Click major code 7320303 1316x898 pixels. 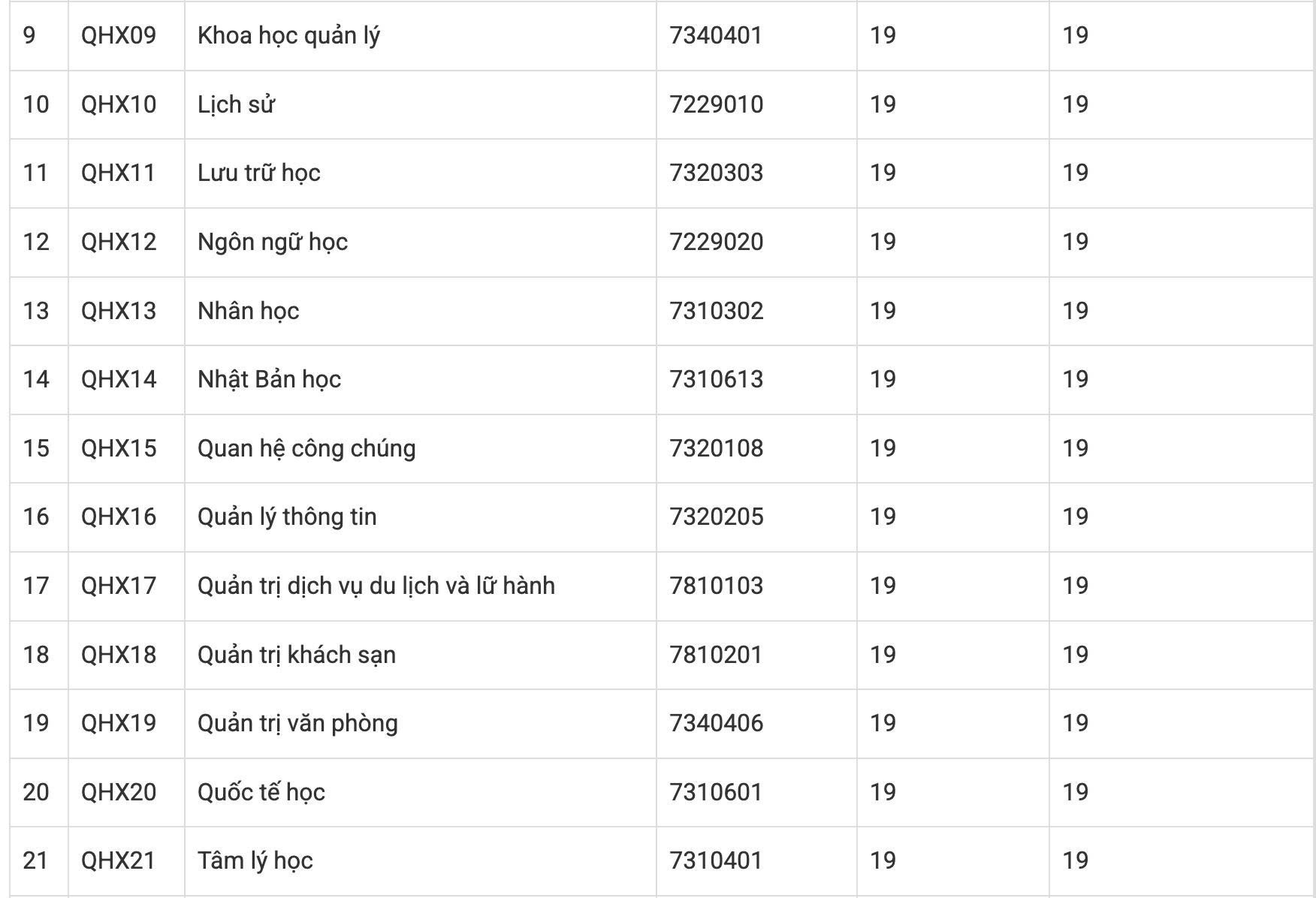coord(716,173)
